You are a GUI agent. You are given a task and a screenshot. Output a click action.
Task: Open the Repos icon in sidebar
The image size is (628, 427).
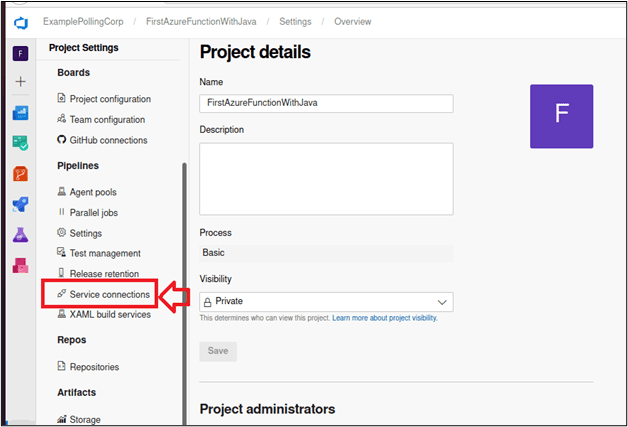click(x=20, y=174)
